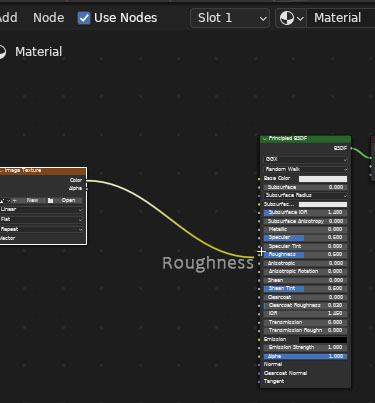Image resolution: width=375 pixels, height=403 pixels.
Task: Click the Normal input socket on Principled BSDF
Action: click(259, 365)
